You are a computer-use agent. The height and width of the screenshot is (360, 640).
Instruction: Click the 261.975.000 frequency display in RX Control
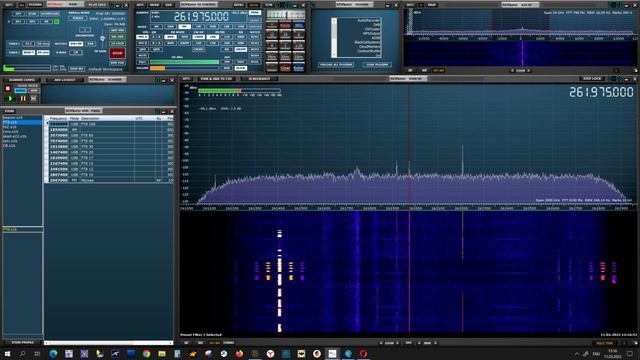coord(201,16)
